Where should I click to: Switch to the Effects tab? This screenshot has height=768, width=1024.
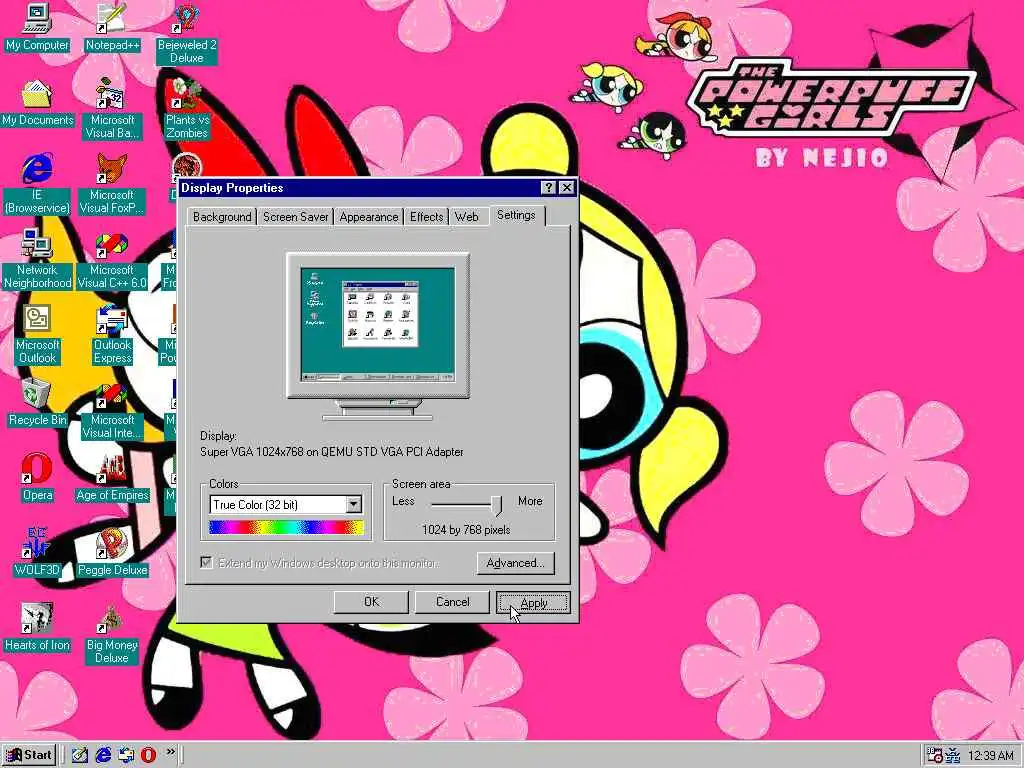point(426,217)
